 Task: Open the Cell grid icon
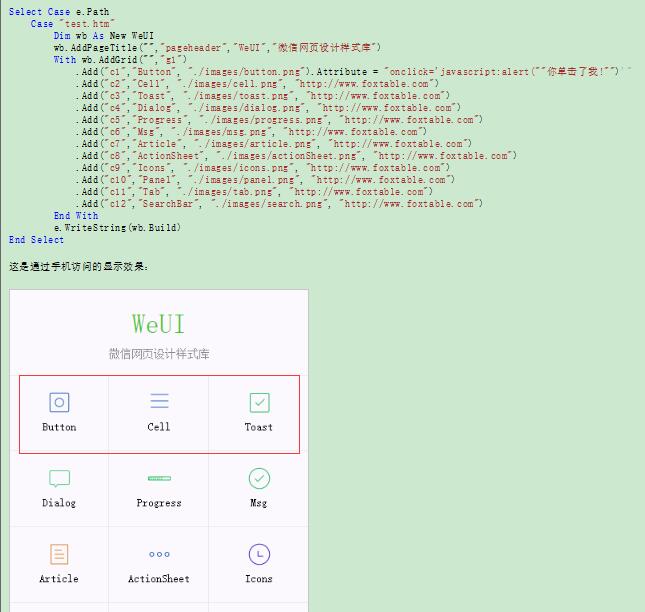(x=159, y=401)
